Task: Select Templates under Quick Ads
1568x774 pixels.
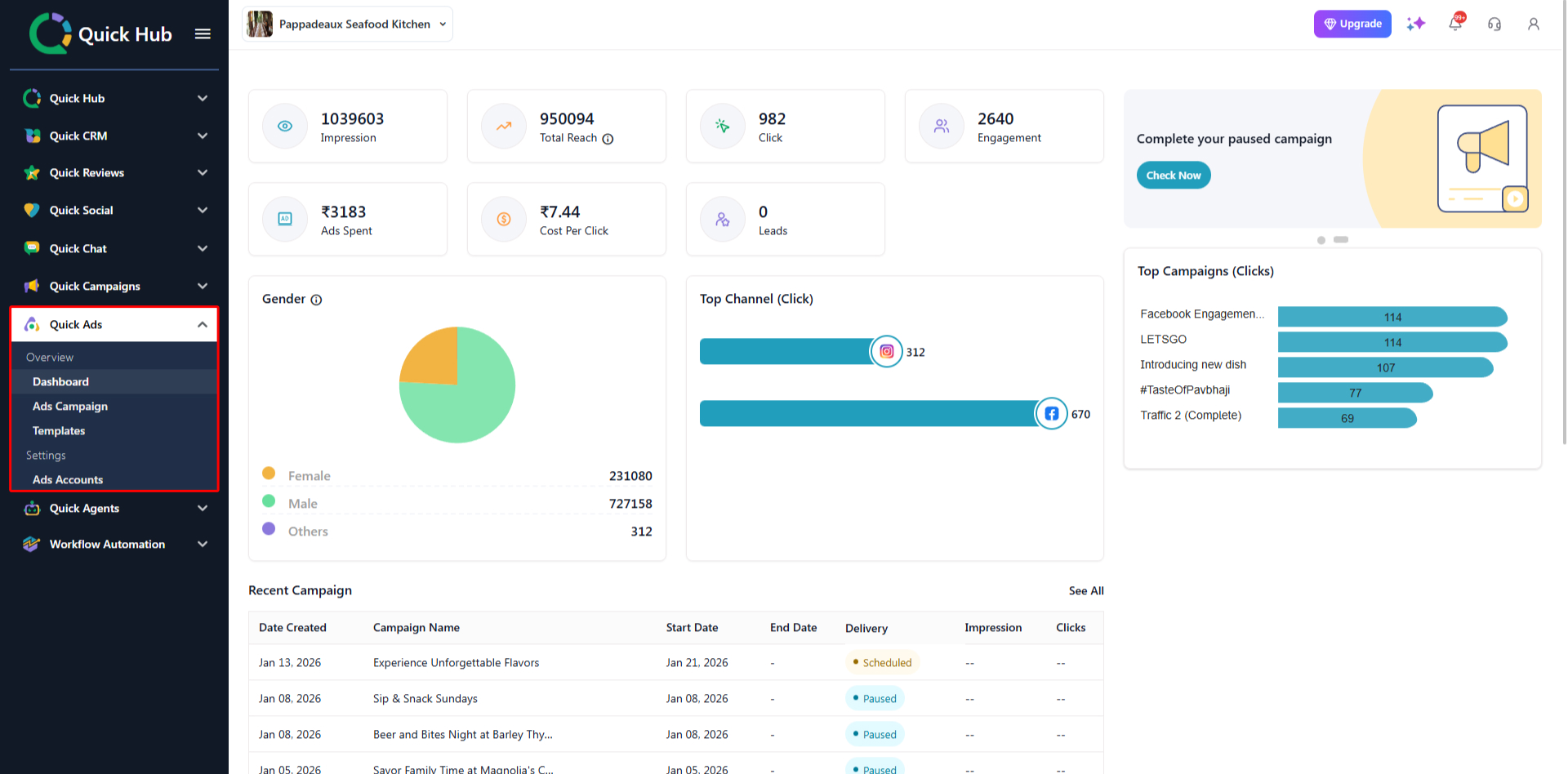Action: tap(59, 430)
